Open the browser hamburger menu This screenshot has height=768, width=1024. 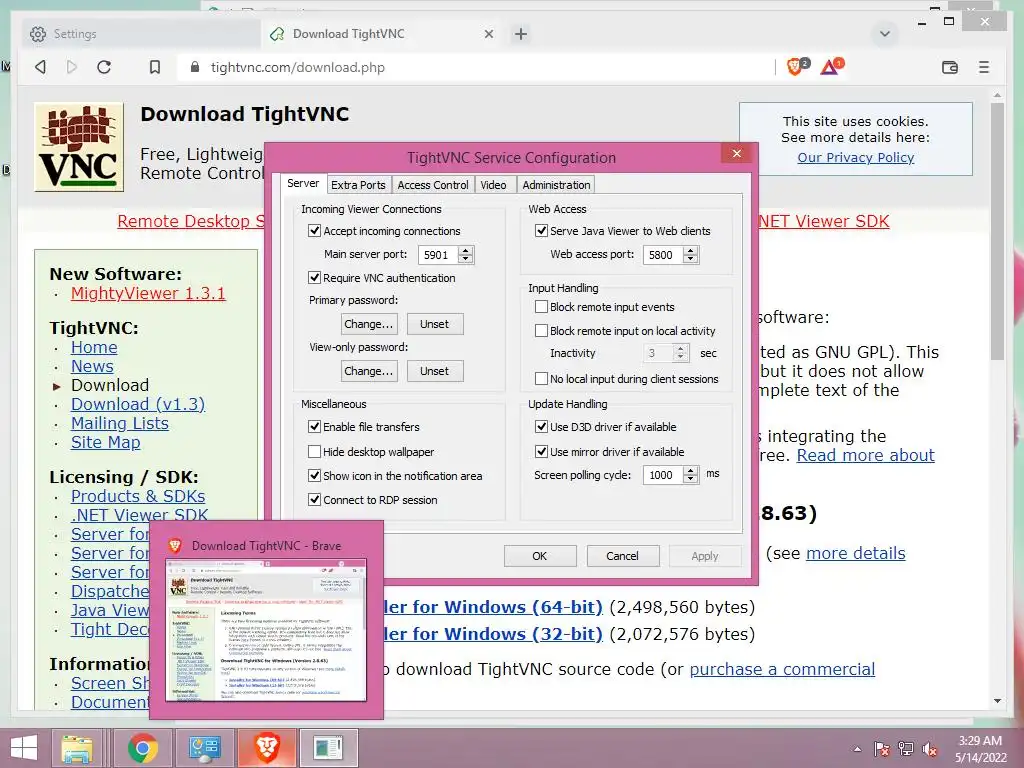click(x=984, y=67)
